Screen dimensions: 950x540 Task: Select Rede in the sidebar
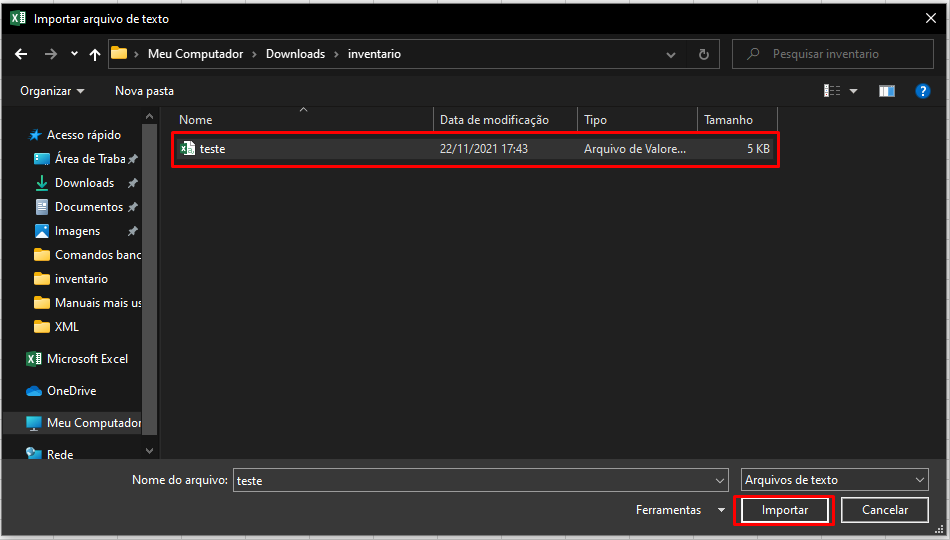(x=50, y=455)
